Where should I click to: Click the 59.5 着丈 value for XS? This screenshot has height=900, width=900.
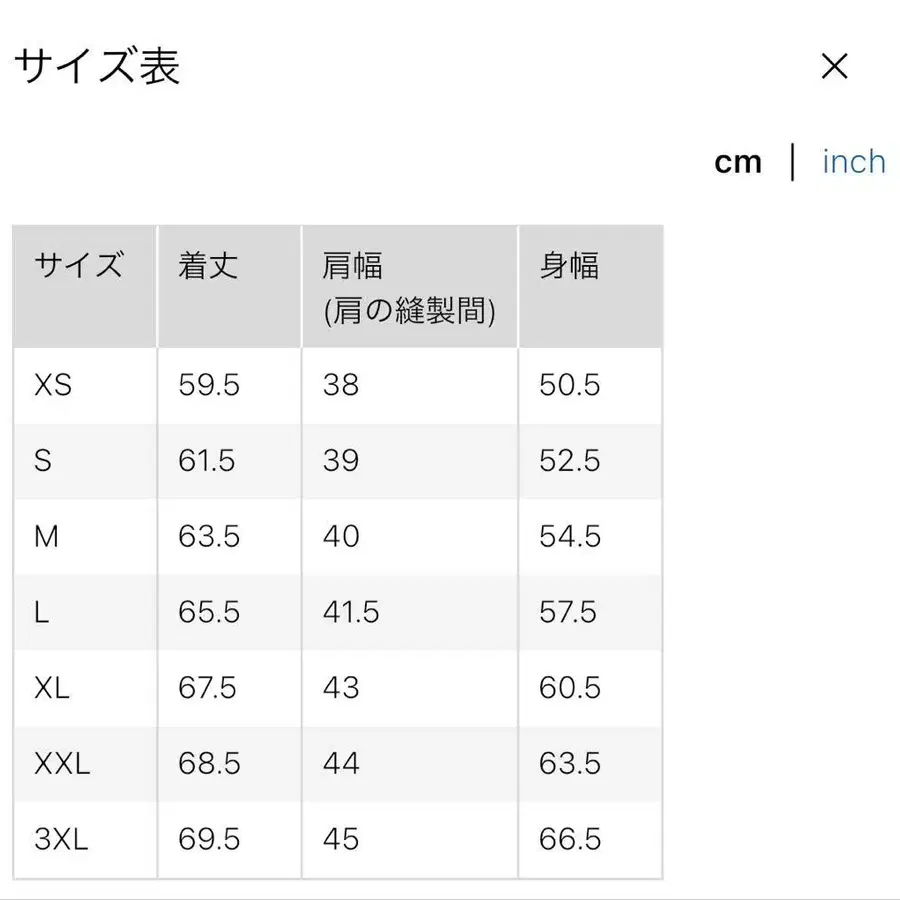pos(207,385)
